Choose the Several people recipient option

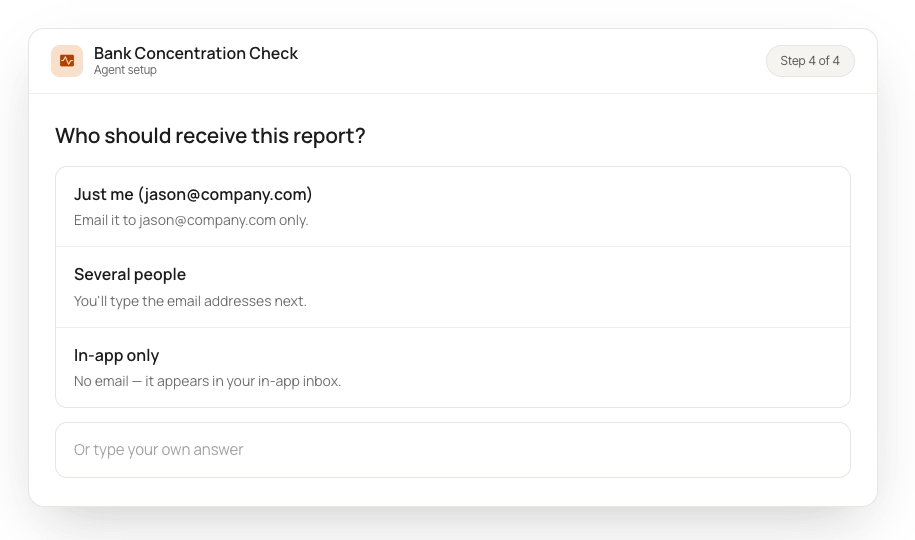point(453,287)
